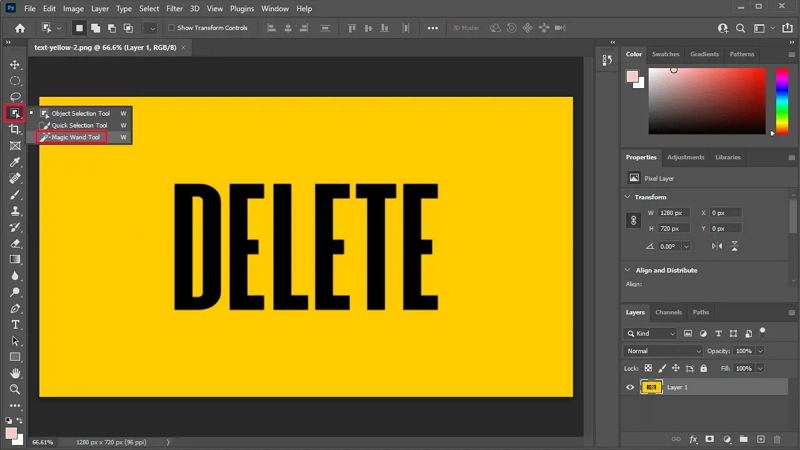Open the layer Opacity dropdown arrow
Image resolution: width=800 pixels, height=450 pixels.
point(760,351)
